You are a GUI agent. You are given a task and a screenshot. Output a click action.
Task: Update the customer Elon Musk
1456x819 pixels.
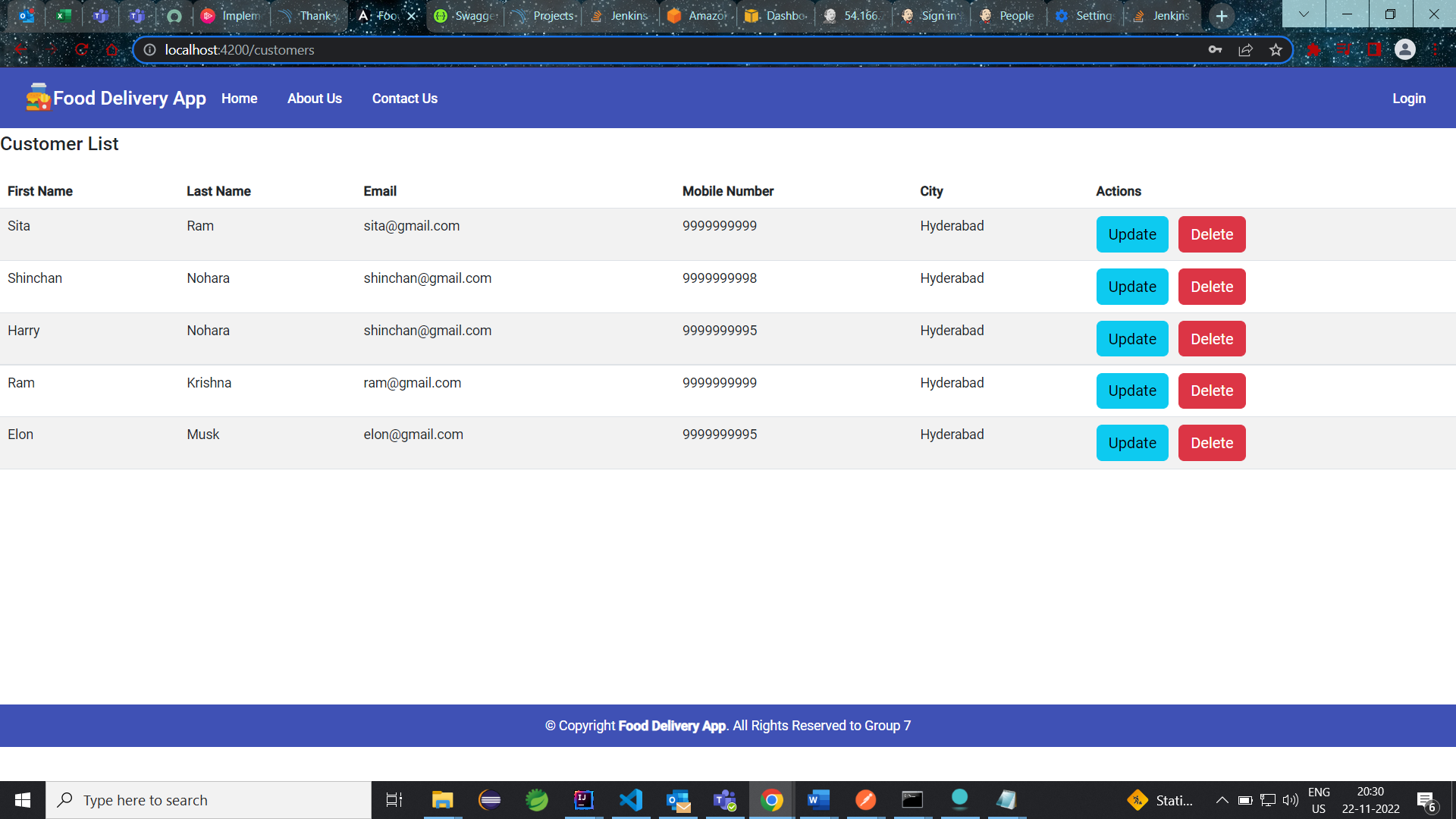click(x=1131, y=442)
